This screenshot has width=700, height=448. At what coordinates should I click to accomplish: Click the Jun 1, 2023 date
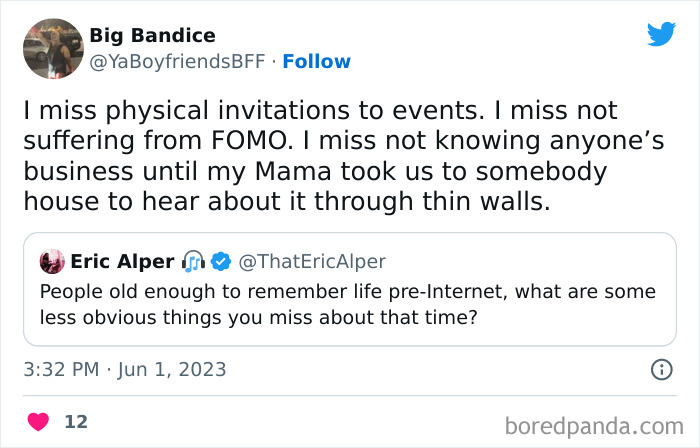(x=172, y=370)
